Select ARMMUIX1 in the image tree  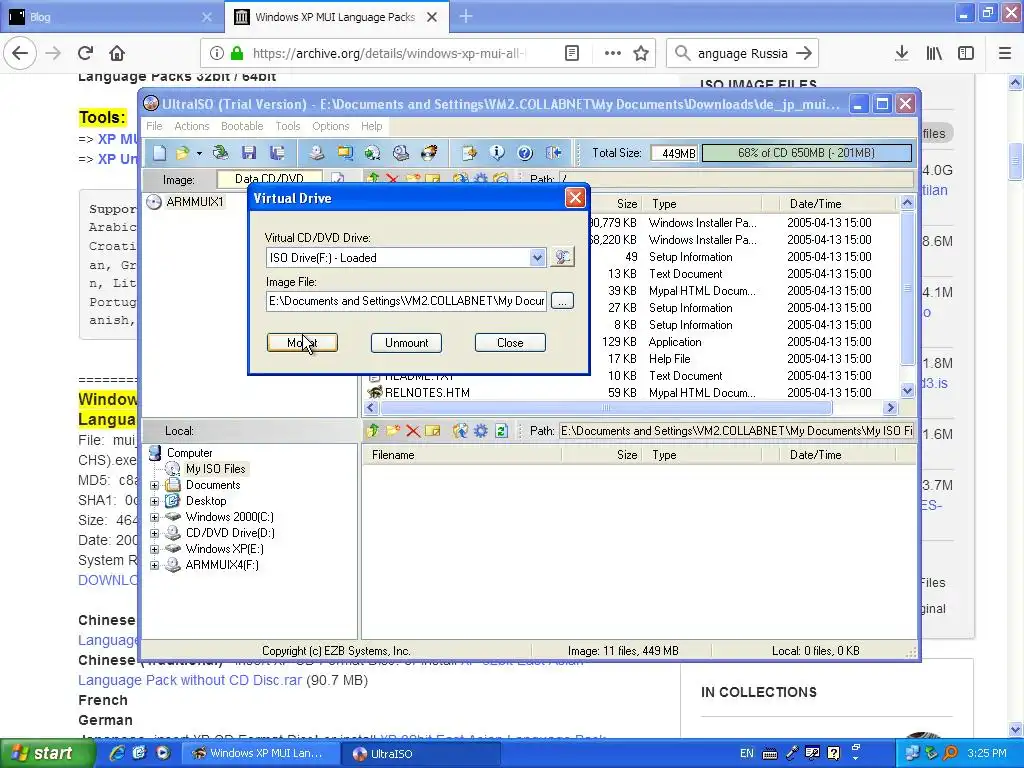tap(195, 202)
